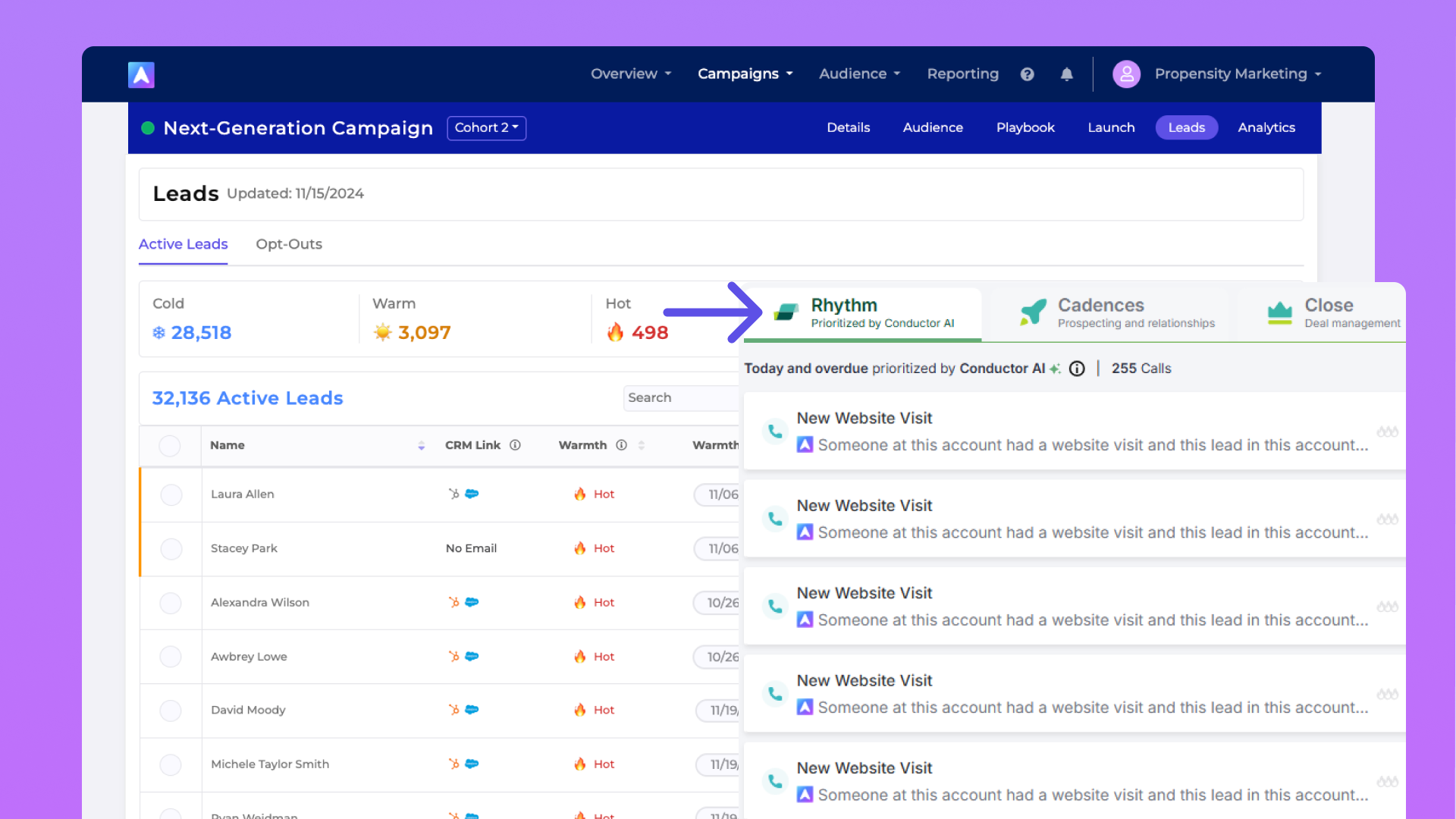Open the notifications bell
The height and width of the screenshot is (819, 1456).
[1066, 74]
